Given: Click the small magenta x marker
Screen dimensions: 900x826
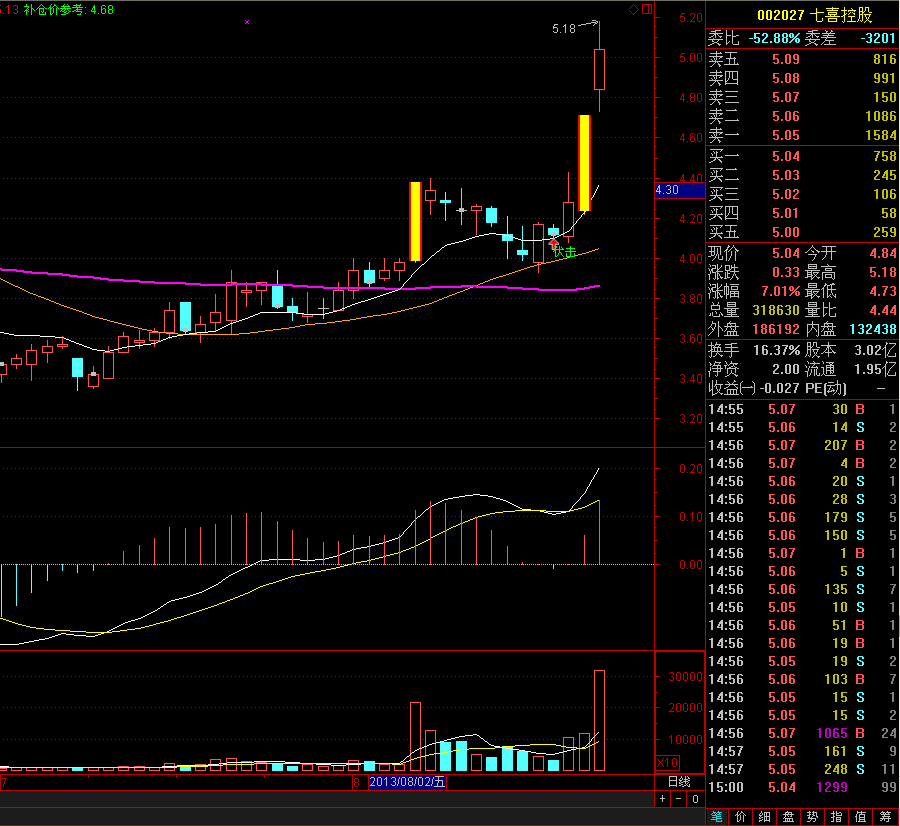Looking at the screenshot, I should (247, 22).
